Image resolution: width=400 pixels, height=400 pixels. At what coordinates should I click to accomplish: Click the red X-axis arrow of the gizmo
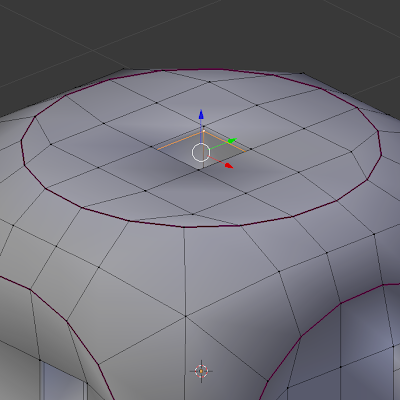[x=229, y=165]
